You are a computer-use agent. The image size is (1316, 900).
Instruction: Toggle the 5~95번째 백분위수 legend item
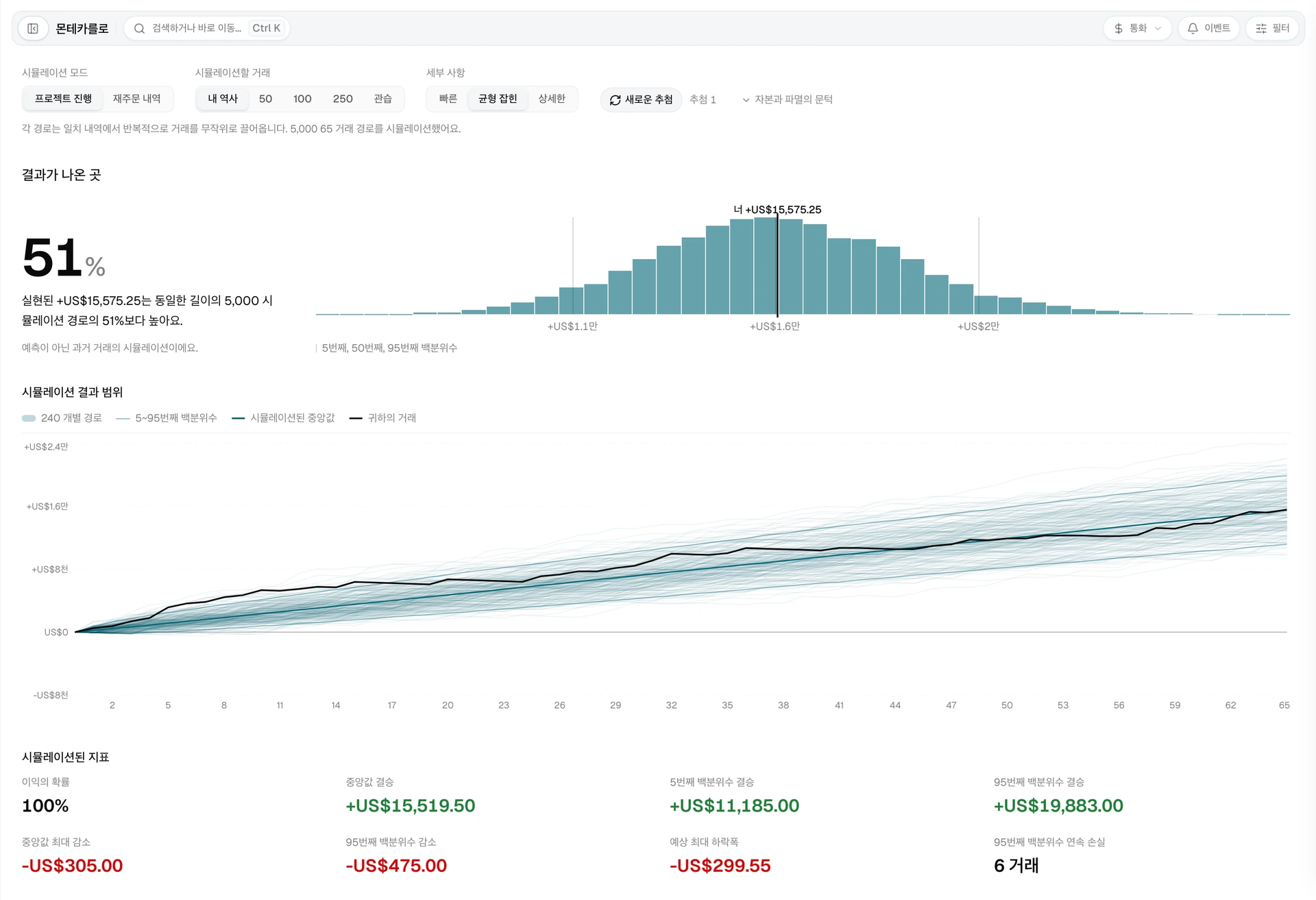[167, 418]
